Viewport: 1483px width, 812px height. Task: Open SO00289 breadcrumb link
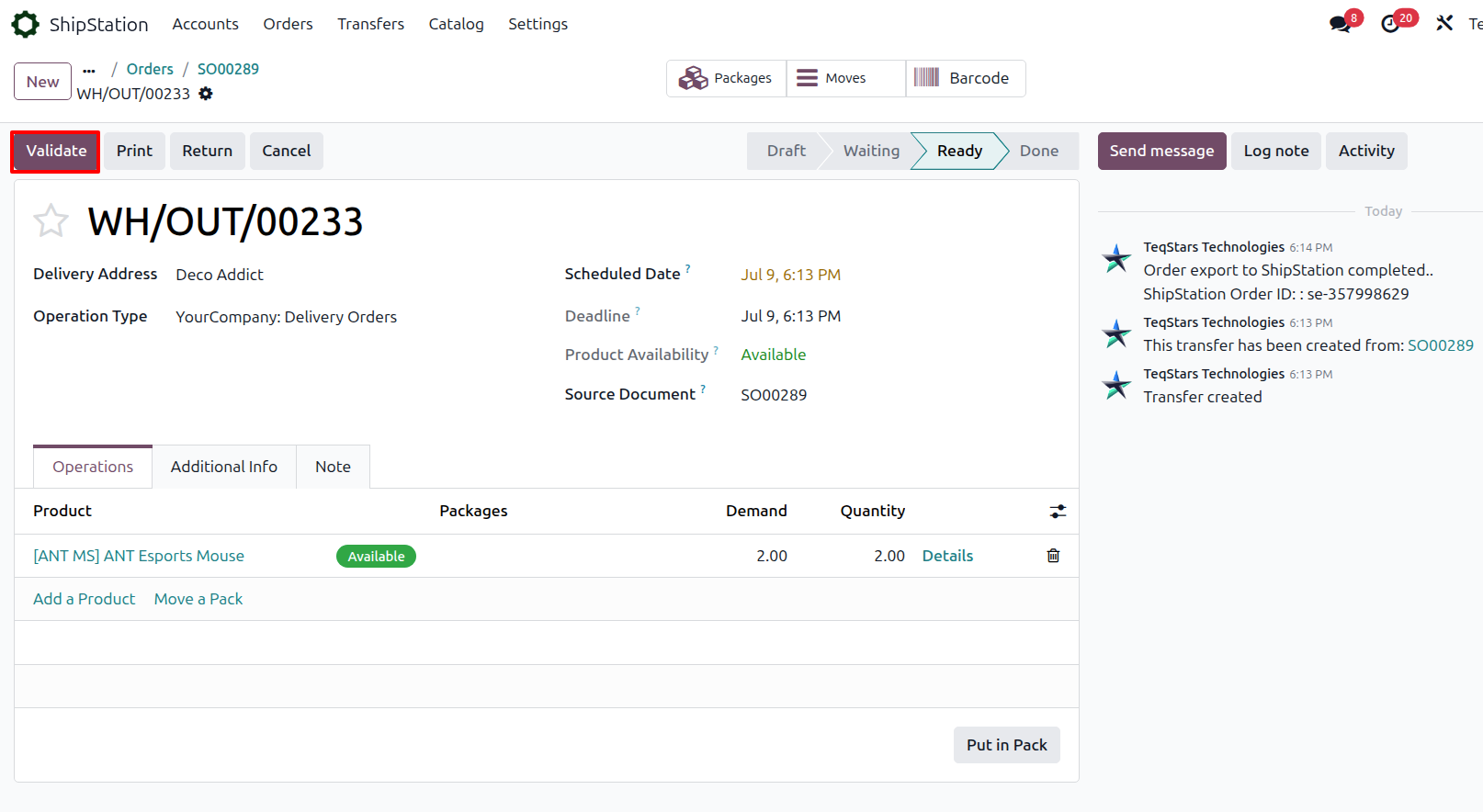228,69
